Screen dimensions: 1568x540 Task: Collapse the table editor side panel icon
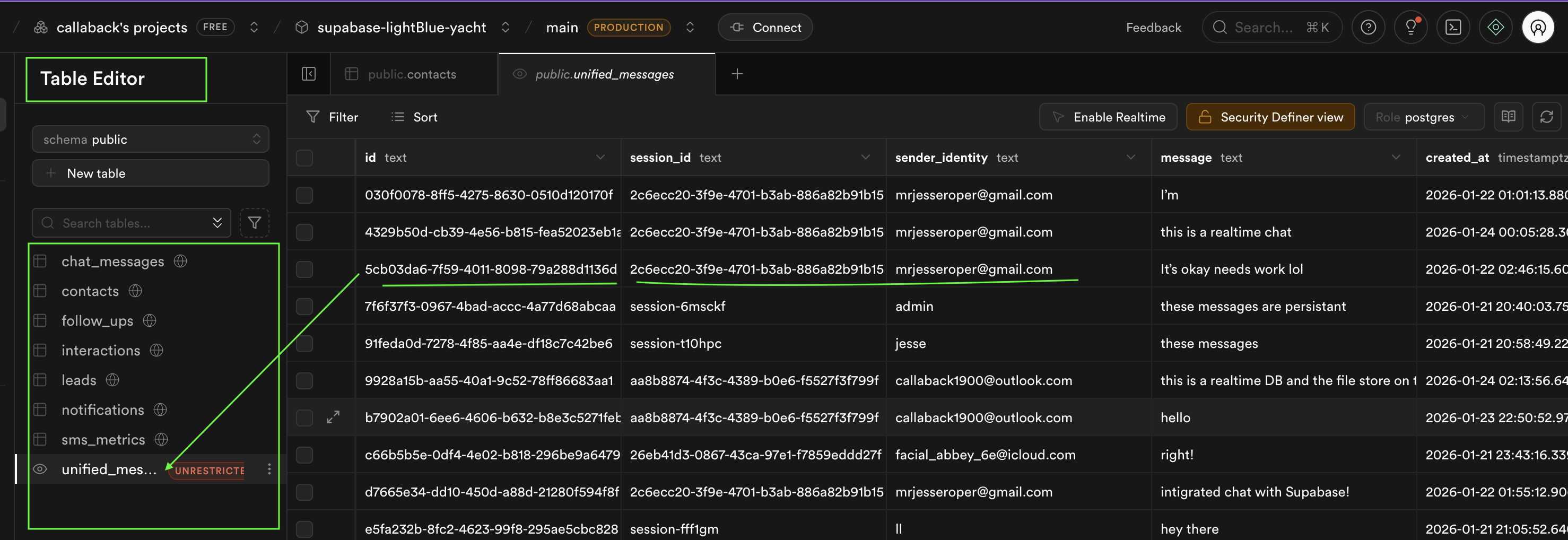tap(309, 73)
